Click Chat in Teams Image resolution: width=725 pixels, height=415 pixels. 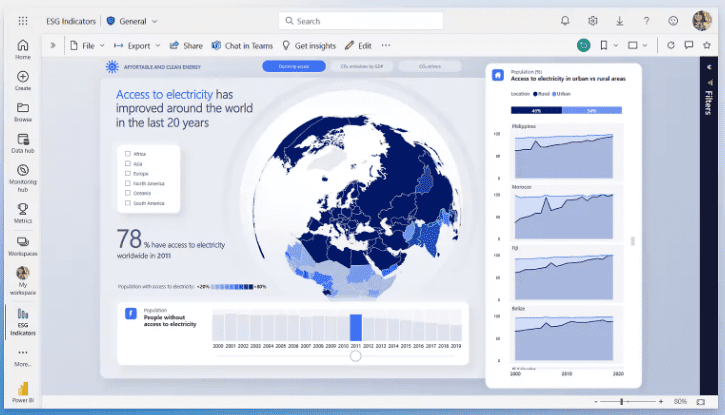242,46
